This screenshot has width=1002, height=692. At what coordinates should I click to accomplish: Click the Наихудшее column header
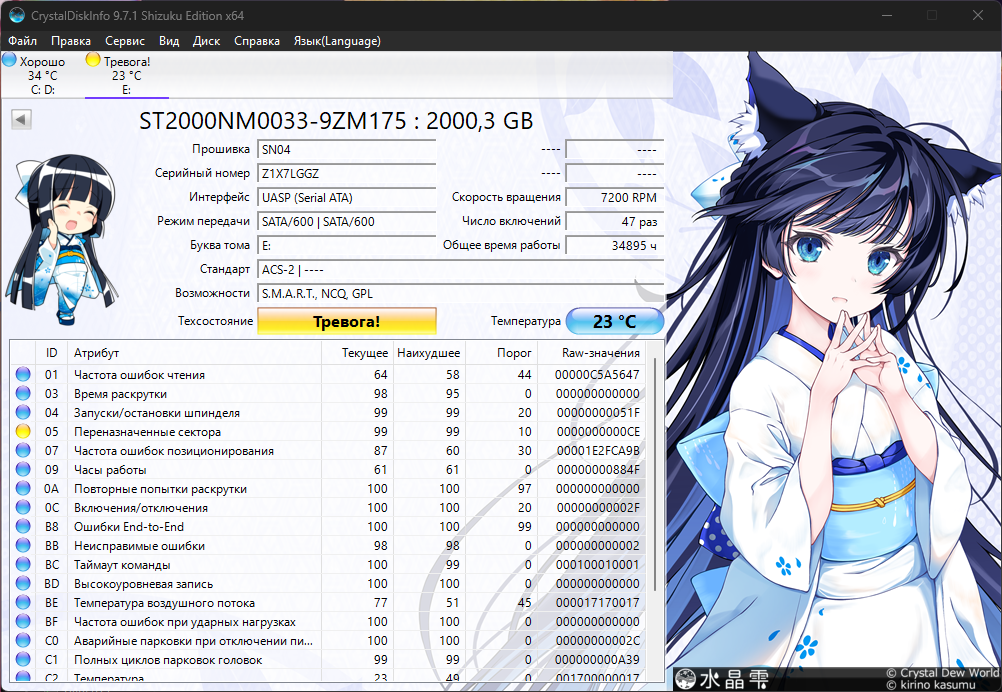click(x=428, y=353)
